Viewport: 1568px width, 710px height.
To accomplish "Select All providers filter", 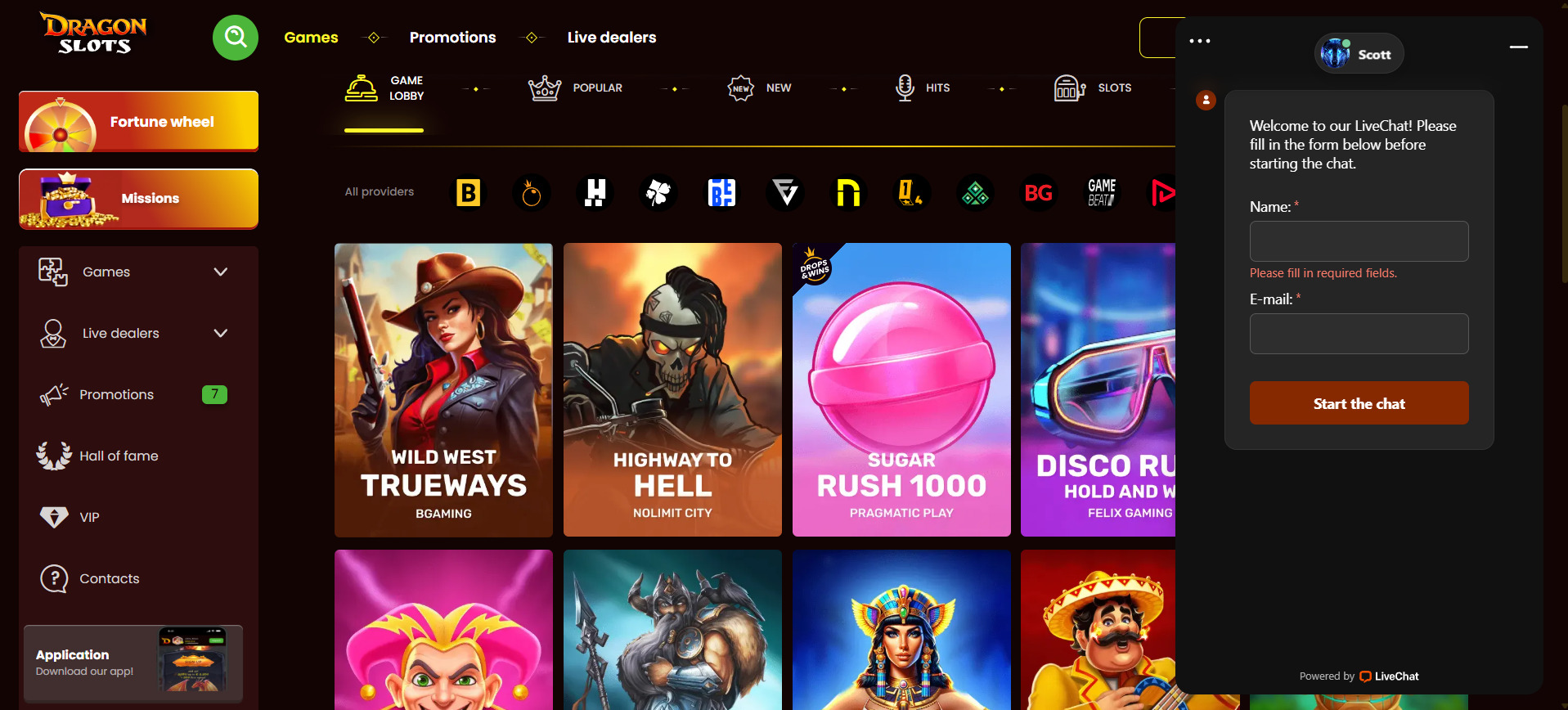I will pyautogui.click(x=380, y=191).
